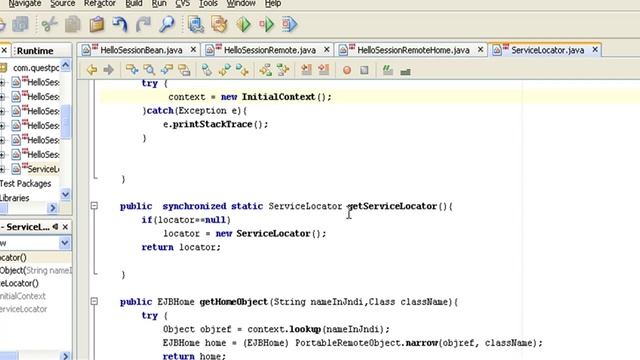Open Find with the magnifier icon
Screen dimensions: 640x360
tap(167, 24)
